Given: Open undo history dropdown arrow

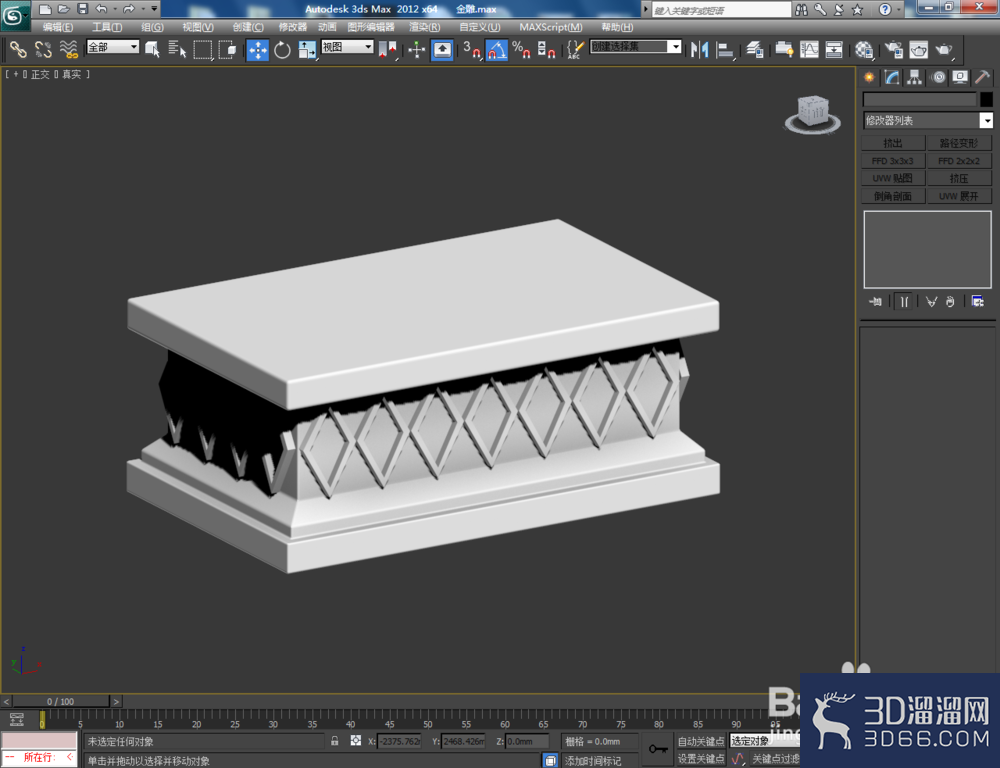Looking at the screenshot, I should coord(115,9).
